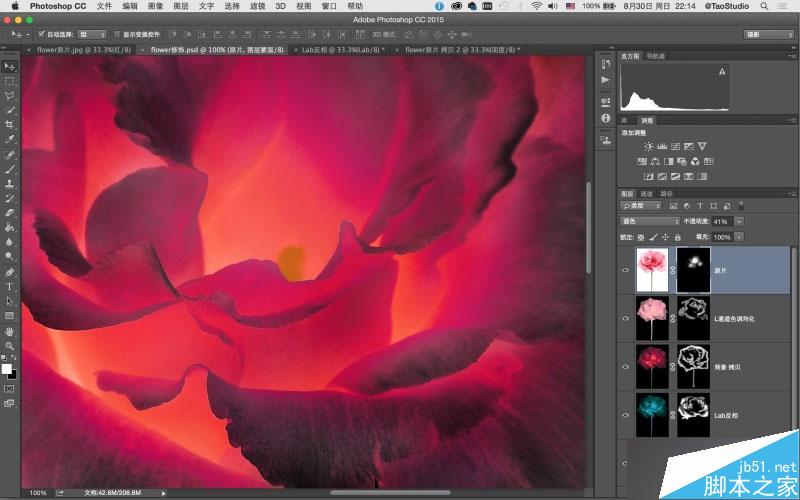This screenshot has width=800, height=500.
Task: Switch to Lab反相 document tab
Action: coord(343,50)
